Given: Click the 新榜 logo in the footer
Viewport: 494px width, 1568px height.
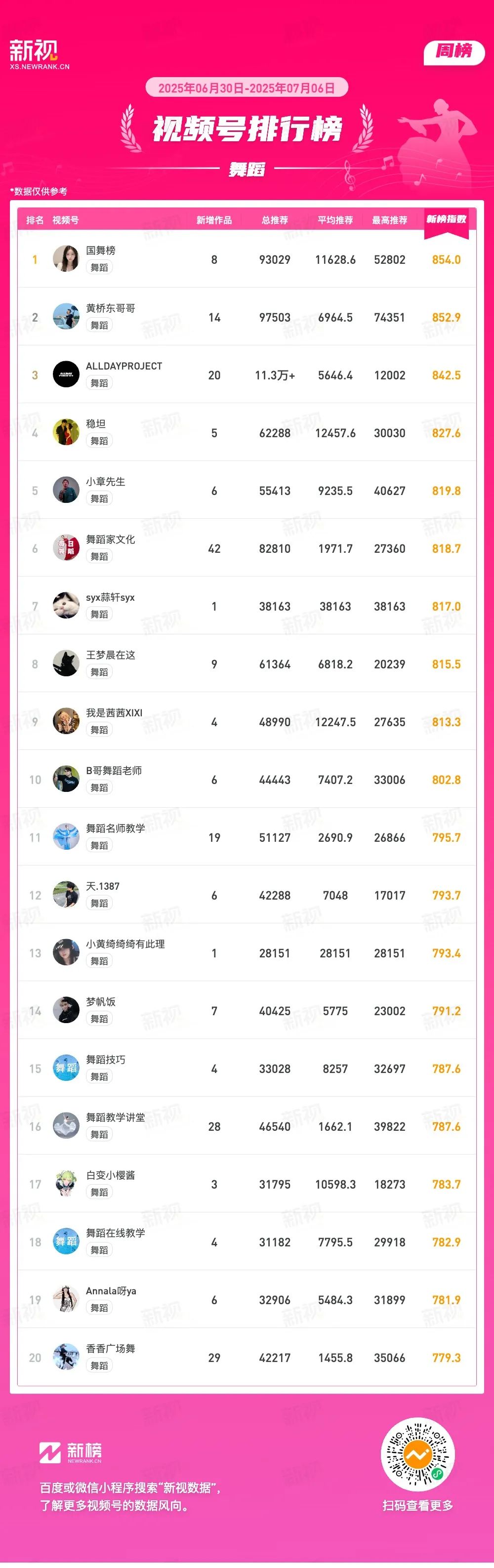Looking at the screenshot, I should click(x=71, y=1453).
